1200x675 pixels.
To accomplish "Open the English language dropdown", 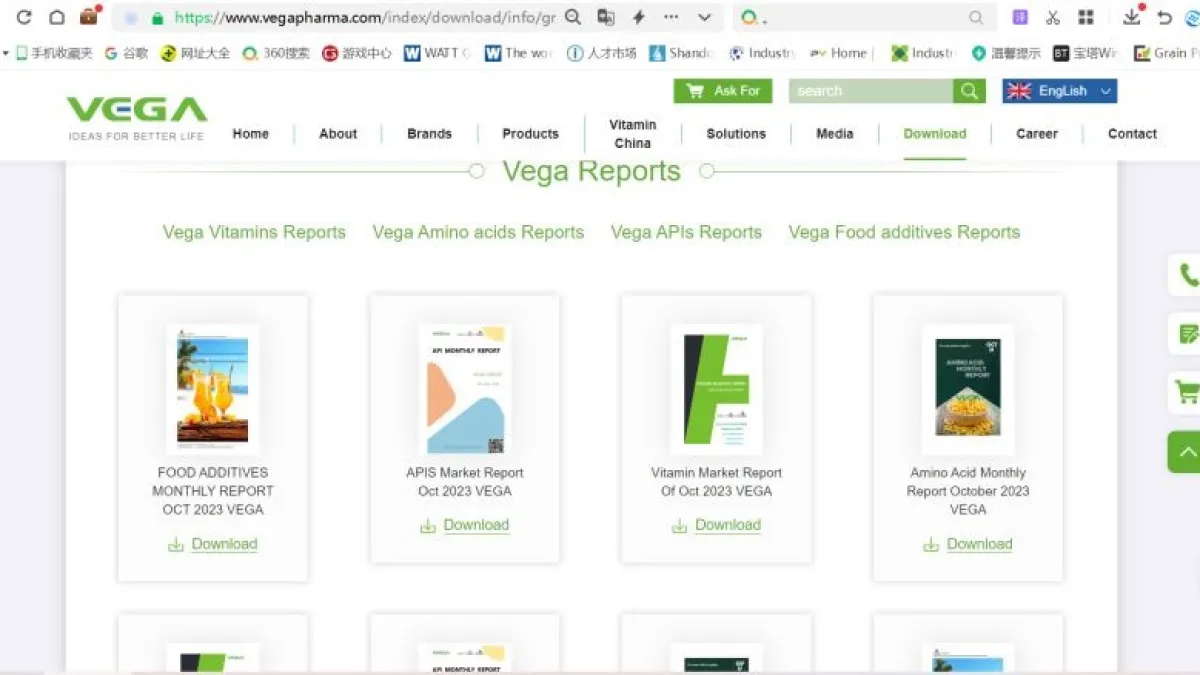I will coord(1060,91).
